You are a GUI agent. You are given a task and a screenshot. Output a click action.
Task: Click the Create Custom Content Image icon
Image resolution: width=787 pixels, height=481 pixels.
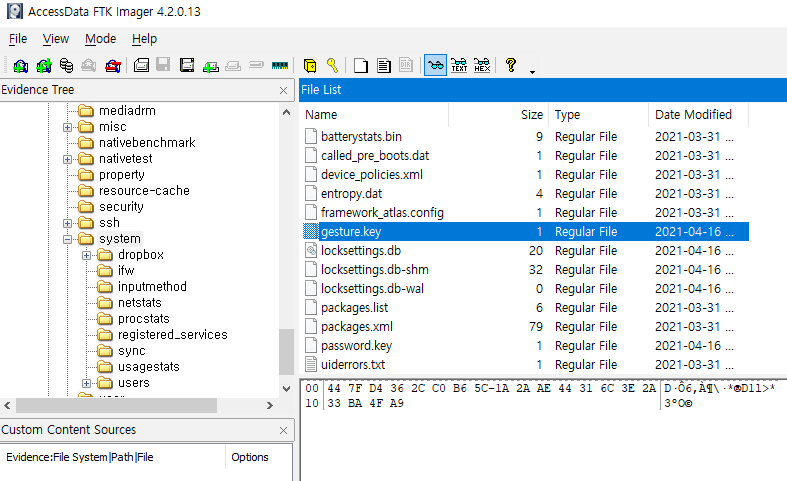(x=233, y=66)
